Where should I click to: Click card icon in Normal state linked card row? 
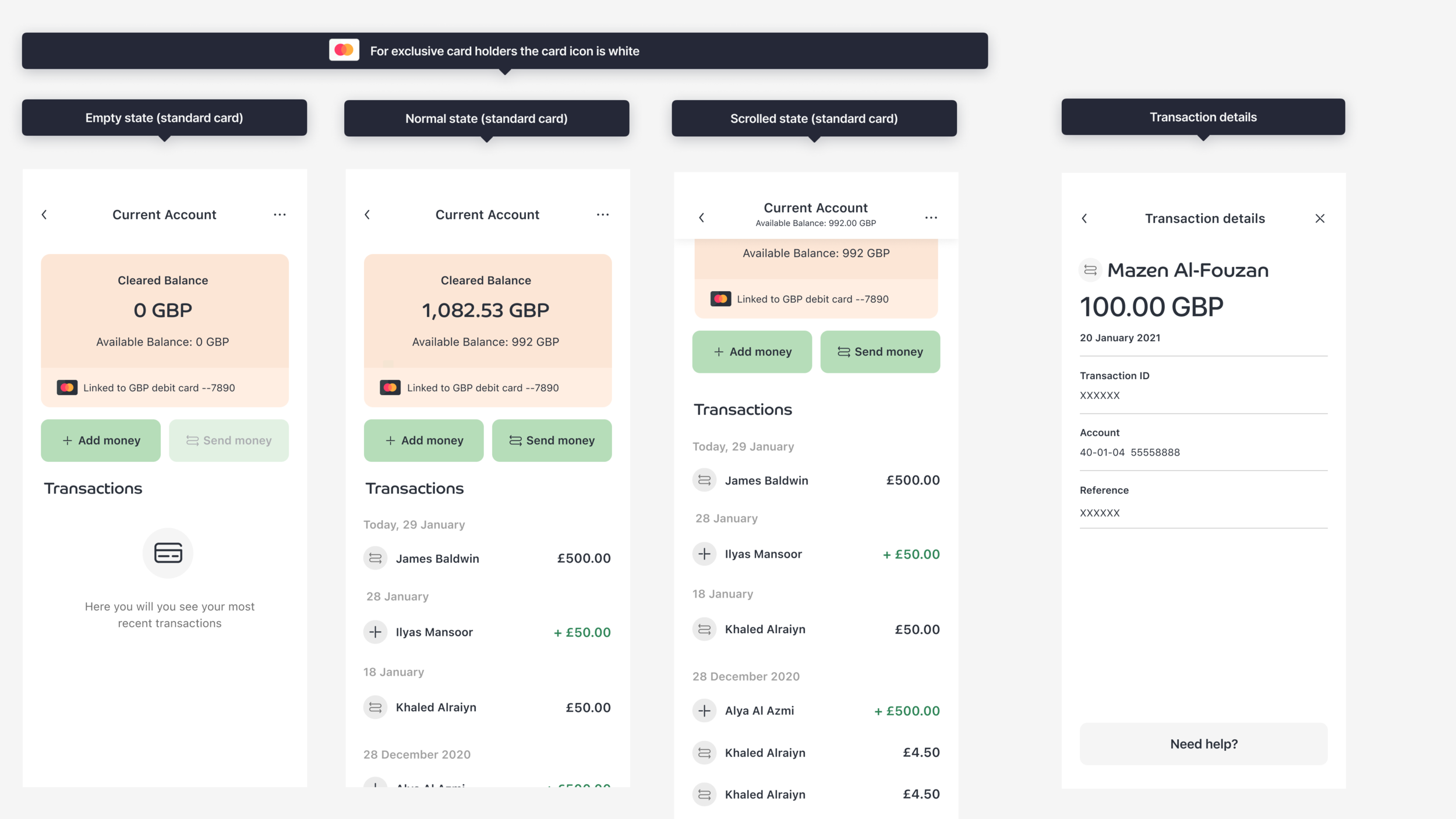[390, 387]
